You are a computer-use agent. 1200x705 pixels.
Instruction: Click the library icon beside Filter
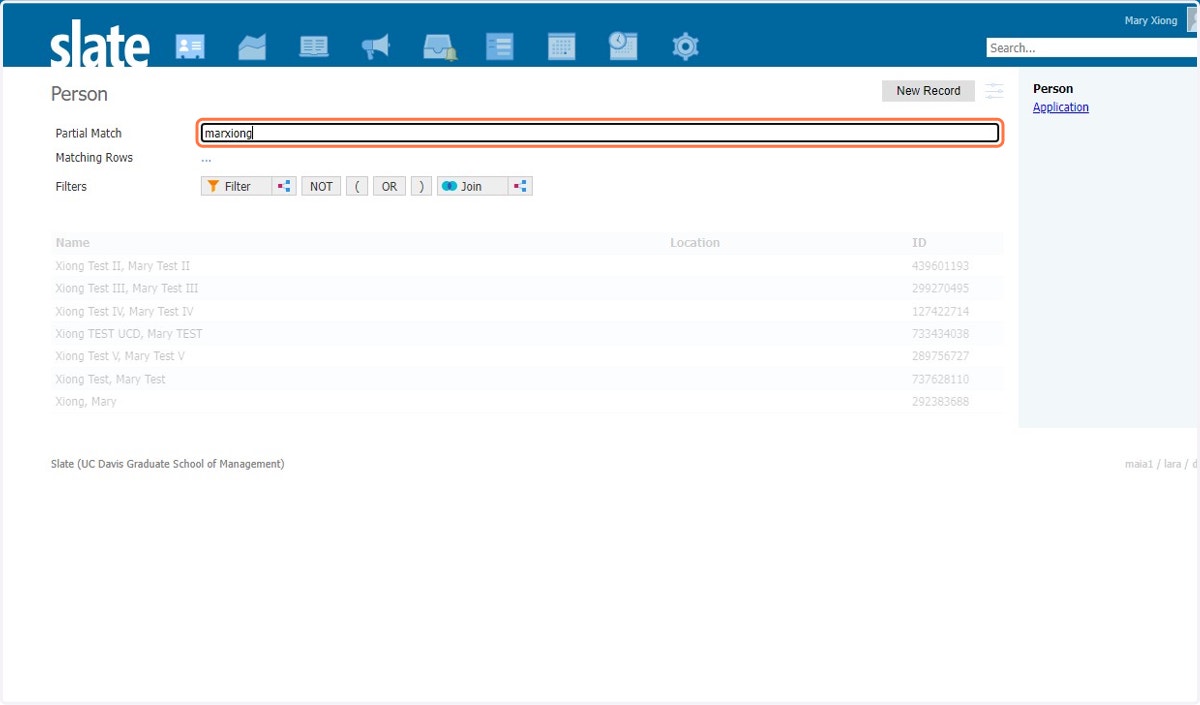pos(284,186)
